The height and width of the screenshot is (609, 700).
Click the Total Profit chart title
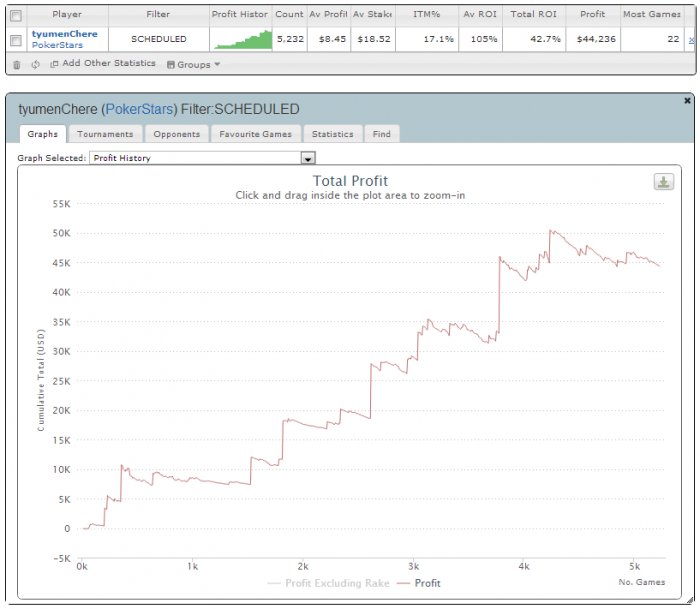tap(350, 181)
